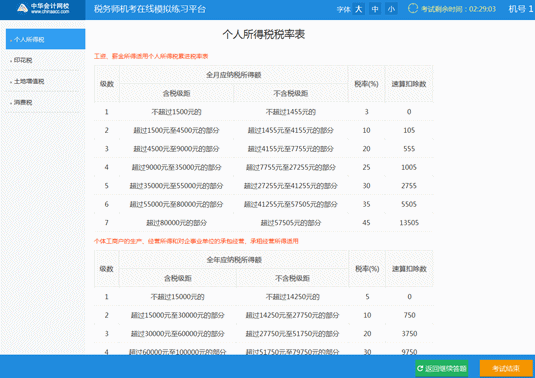Viewport: 535px width, 378px height.
Task: Click cell 超过27750元至51750元的部分
Action: (x=292, y=334)
